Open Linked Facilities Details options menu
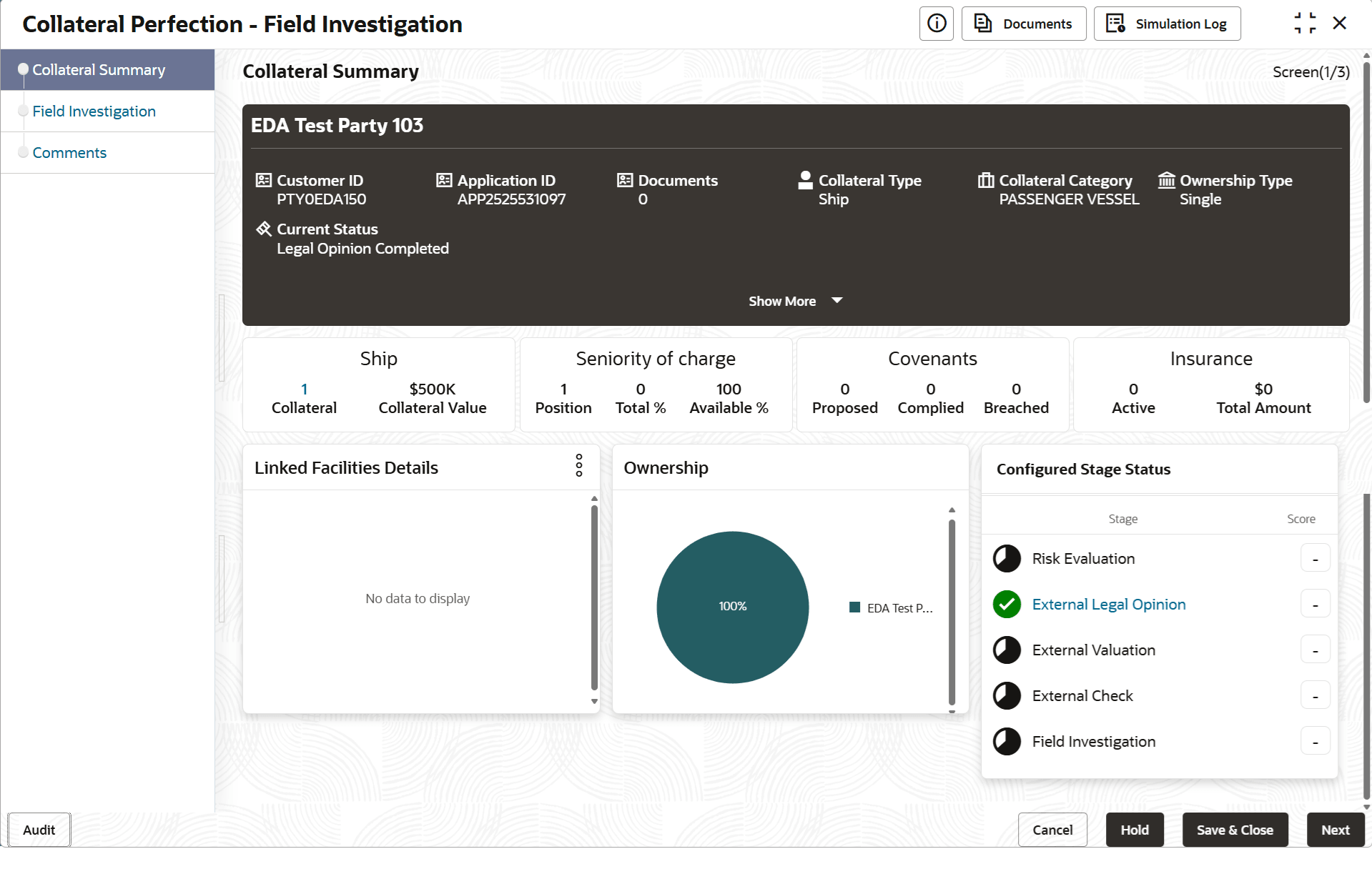The image size is (1372, 874). 579,465
